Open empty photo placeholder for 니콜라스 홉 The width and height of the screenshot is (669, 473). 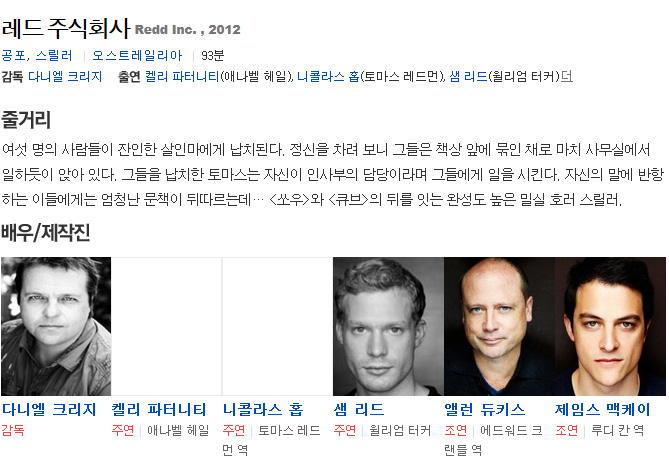[277, 326]
